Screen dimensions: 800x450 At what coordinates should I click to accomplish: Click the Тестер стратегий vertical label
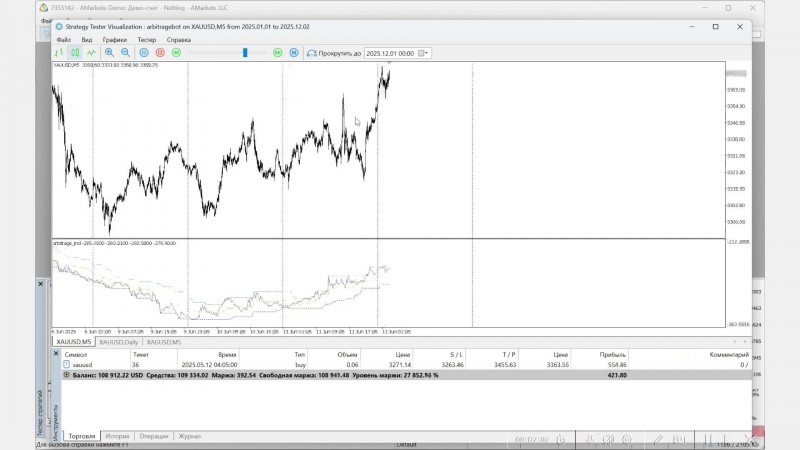(x=40, y=413)
